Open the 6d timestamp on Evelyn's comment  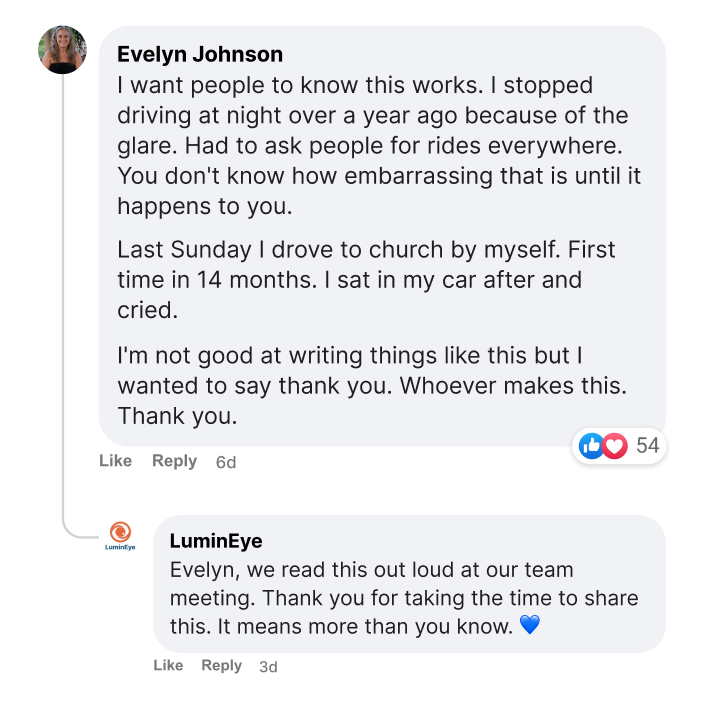pos(226,462)
